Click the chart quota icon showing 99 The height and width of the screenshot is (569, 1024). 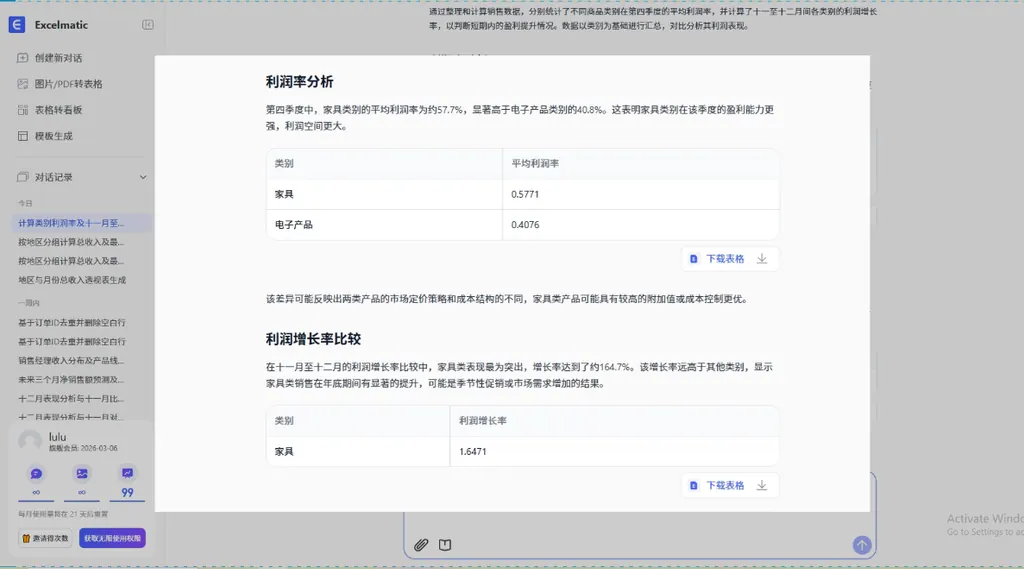(x=127, y=473)
